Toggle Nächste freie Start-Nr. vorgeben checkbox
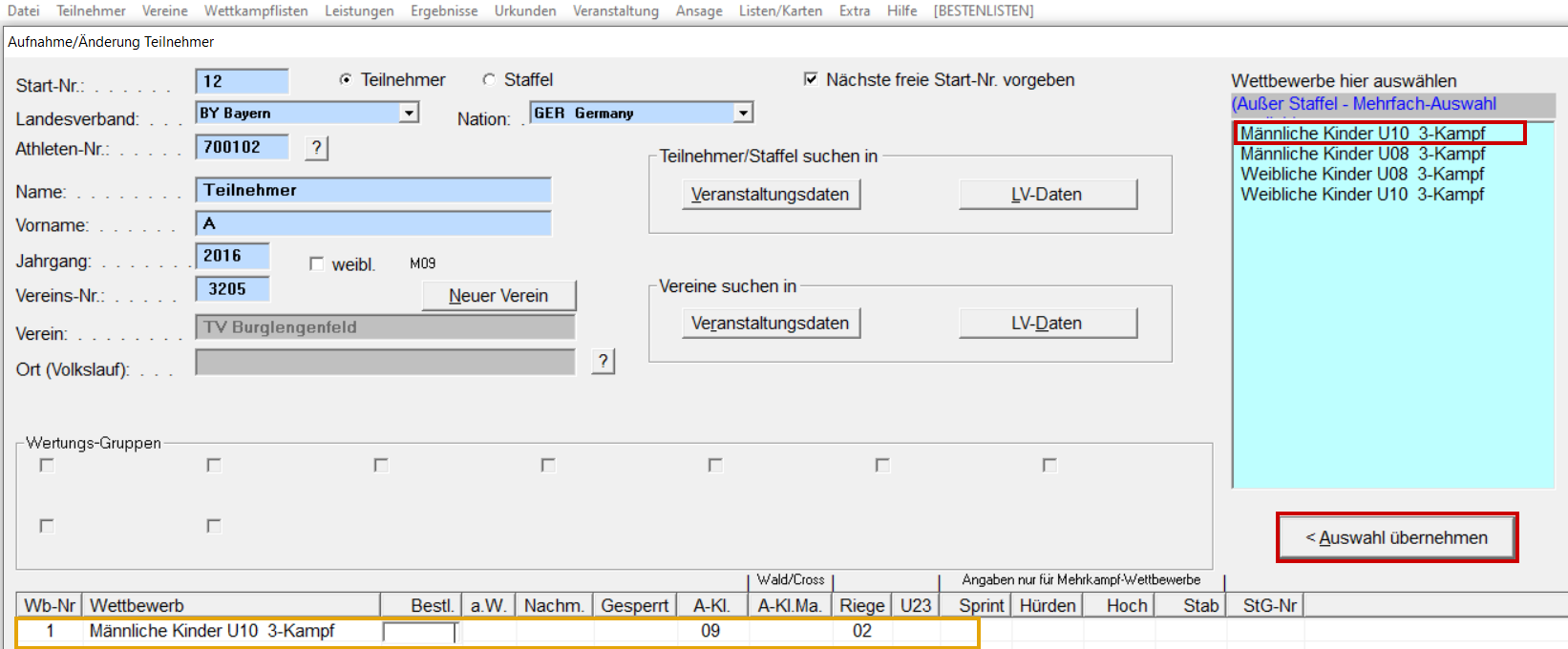The width and height of the screenshot is (1568, 649). 811,79
